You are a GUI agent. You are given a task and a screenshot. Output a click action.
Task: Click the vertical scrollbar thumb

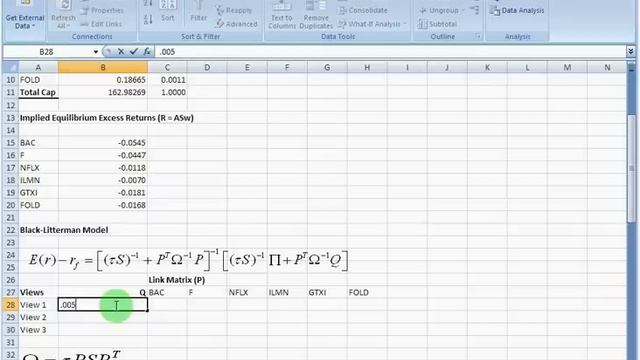click(631, 169)
